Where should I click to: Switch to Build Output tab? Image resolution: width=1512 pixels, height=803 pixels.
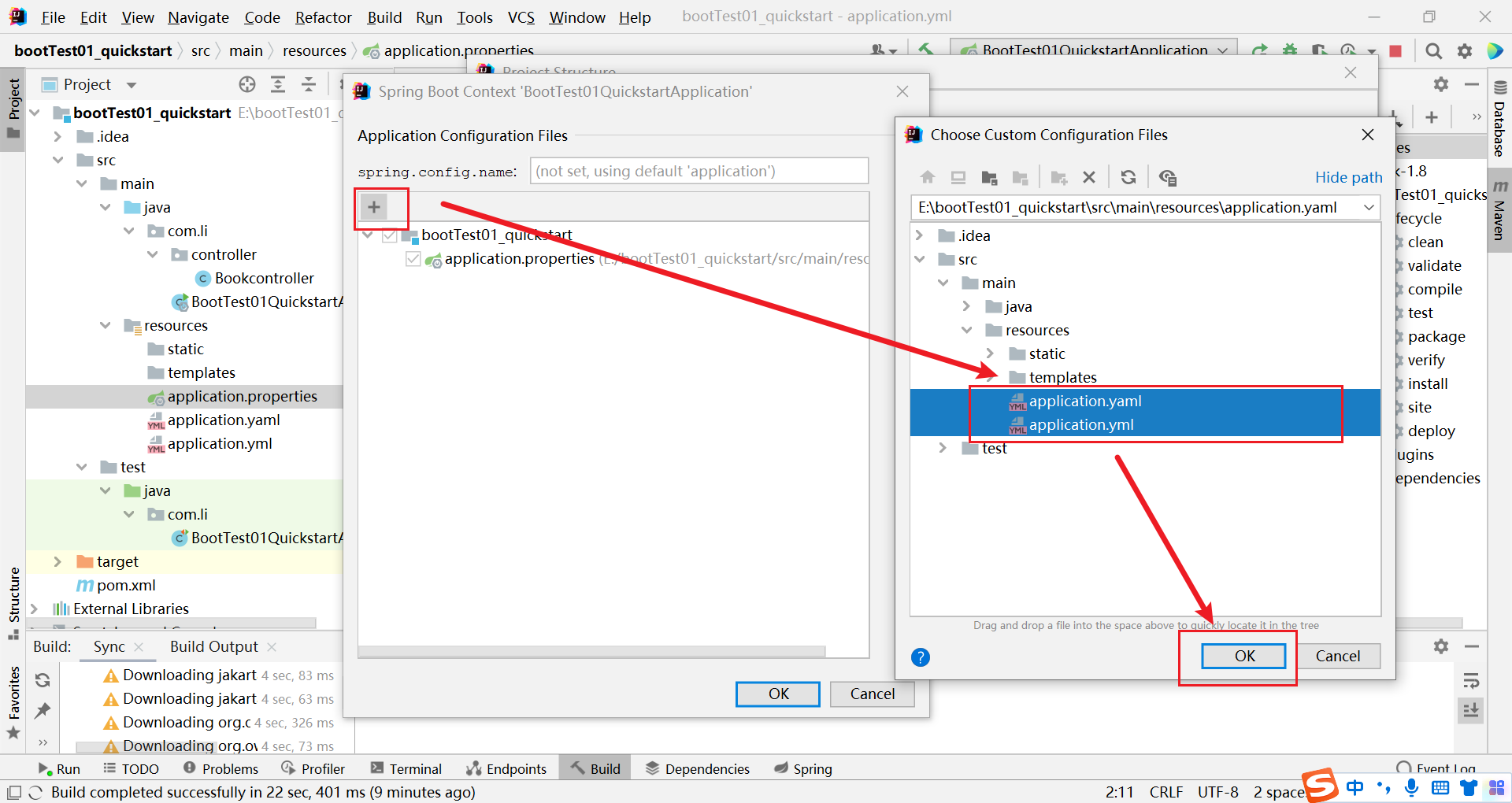tap(214, 646)
